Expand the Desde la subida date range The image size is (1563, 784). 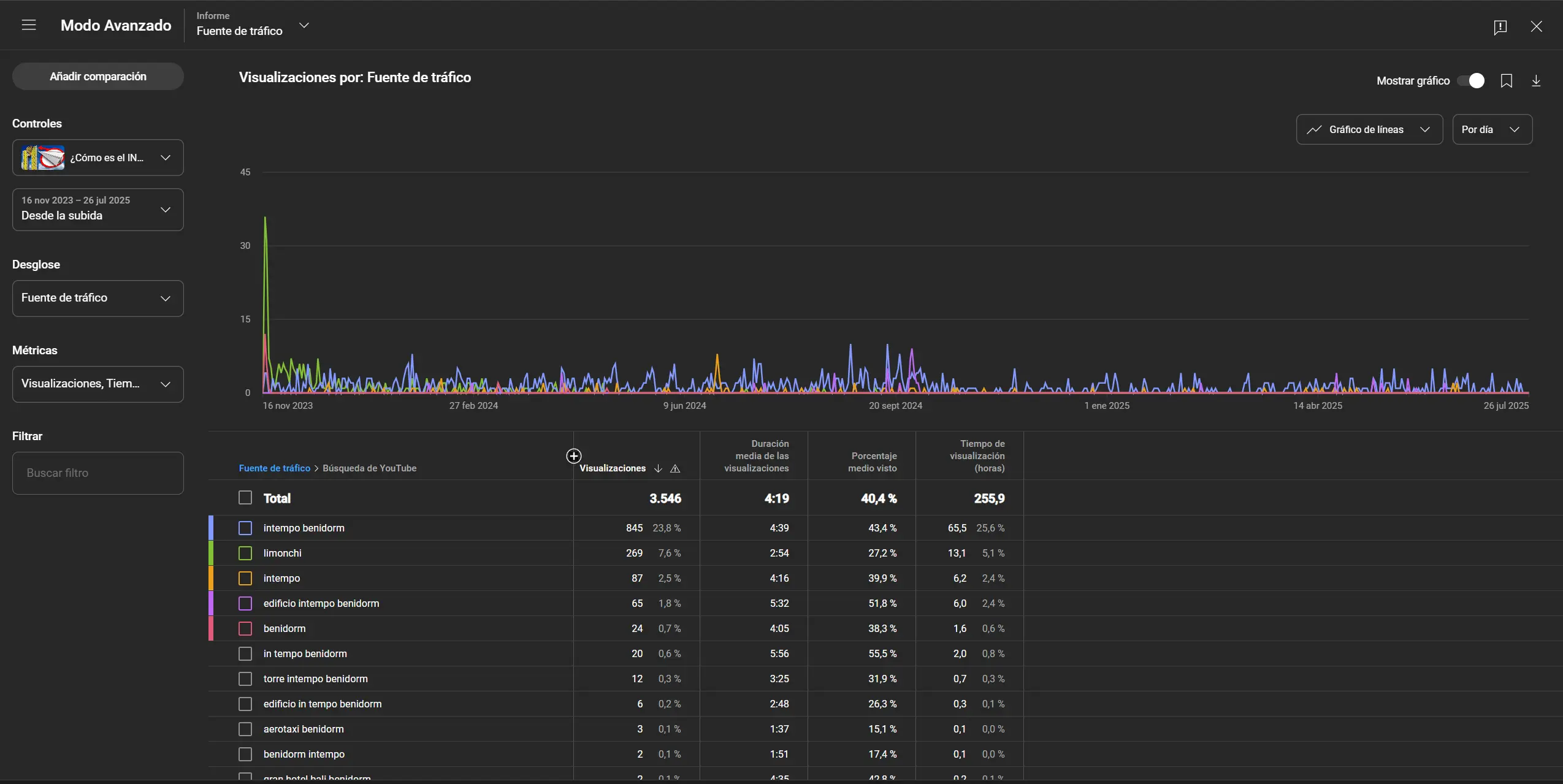(98, 210)
